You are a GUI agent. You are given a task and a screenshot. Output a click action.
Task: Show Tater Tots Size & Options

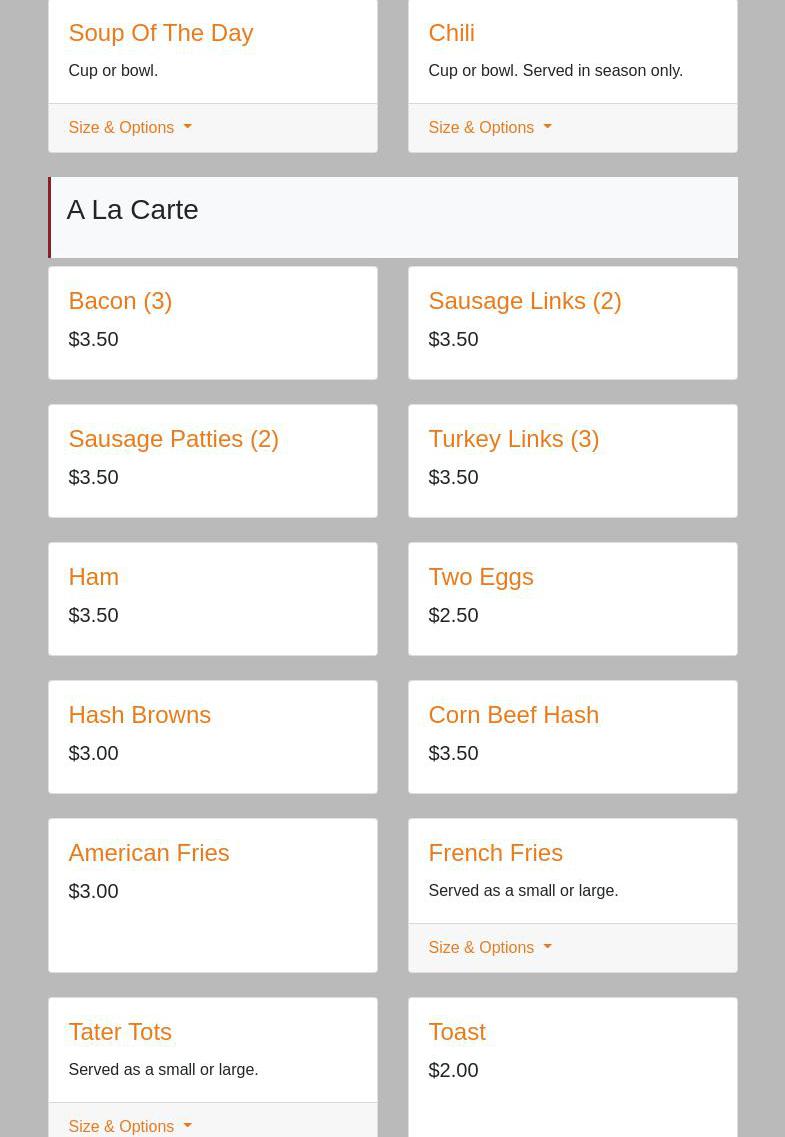coord(129,1126)
